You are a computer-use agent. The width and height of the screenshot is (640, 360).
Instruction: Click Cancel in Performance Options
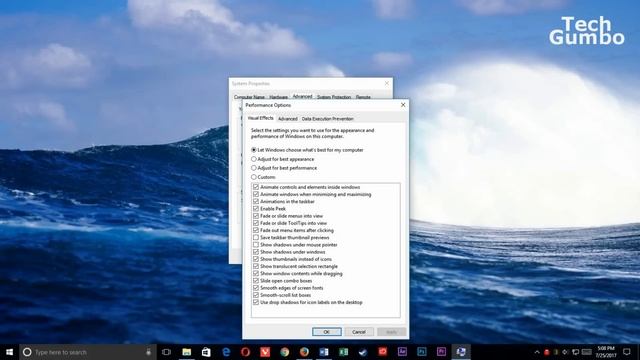[x=359, y=332]
